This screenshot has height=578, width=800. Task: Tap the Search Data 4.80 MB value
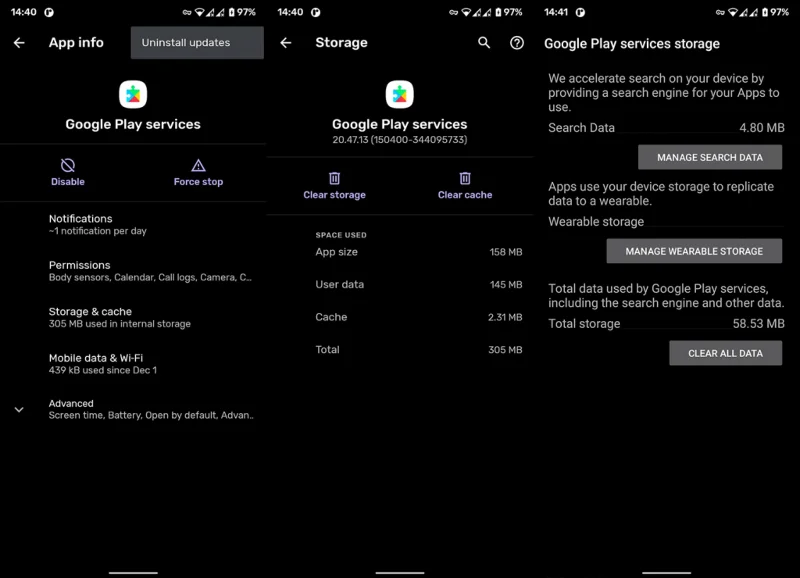[x=762, y=128]
